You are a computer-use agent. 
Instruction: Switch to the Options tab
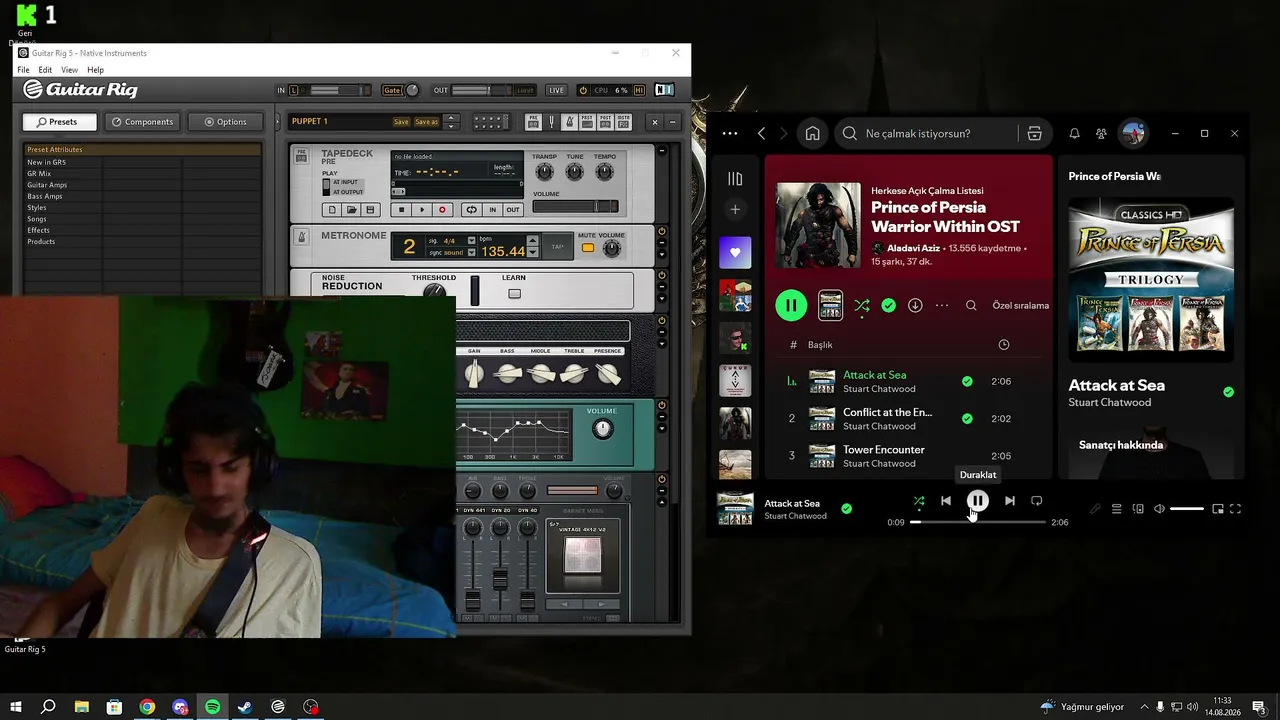225,122
